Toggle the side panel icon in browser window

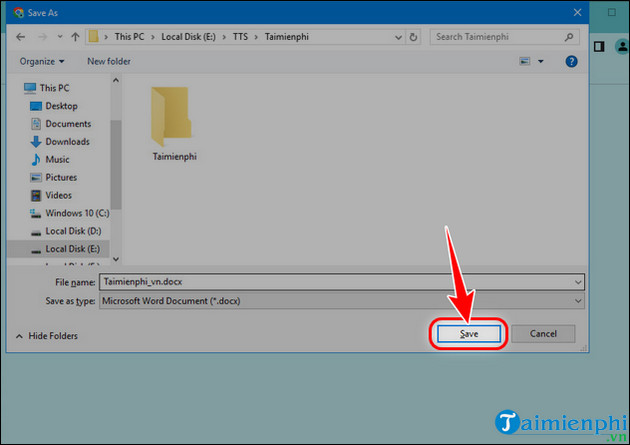click(599, 47)
